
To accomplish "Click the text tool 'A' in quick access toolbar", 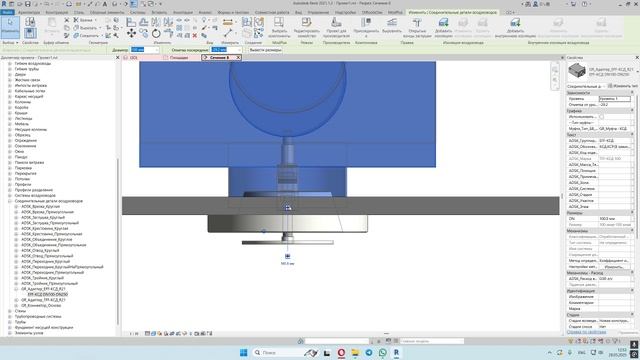I will [105, 4].
